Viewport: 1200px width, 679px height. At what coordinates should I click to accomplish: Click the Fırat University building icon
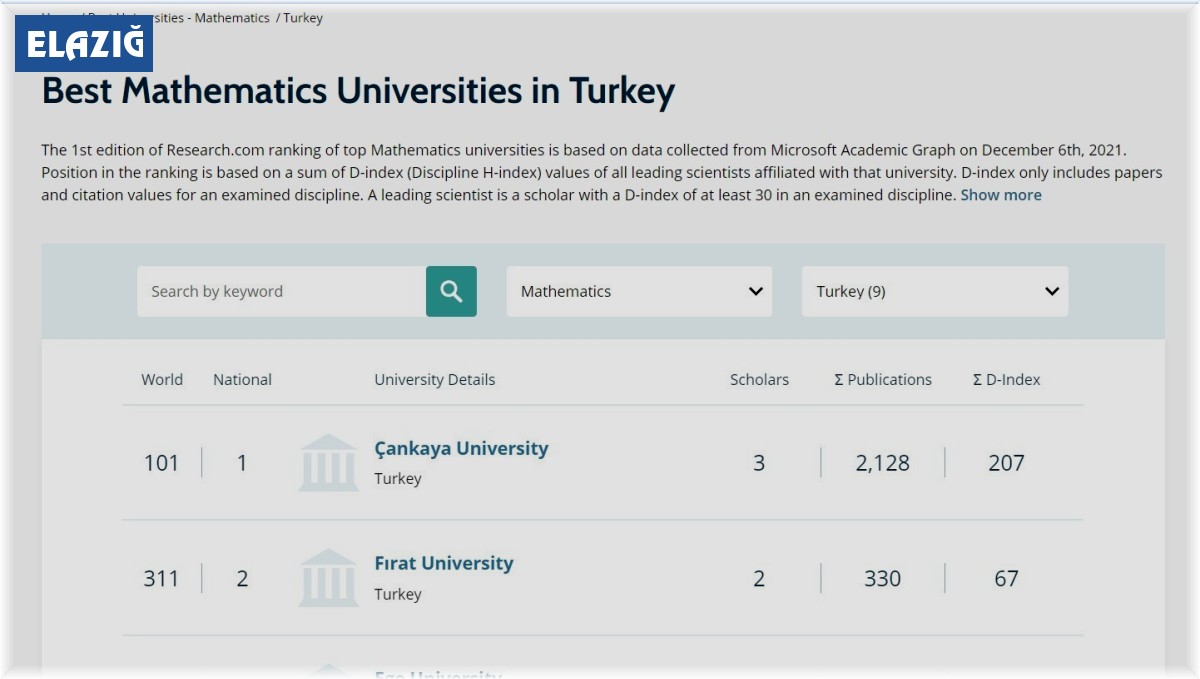(x=328, y=578)
